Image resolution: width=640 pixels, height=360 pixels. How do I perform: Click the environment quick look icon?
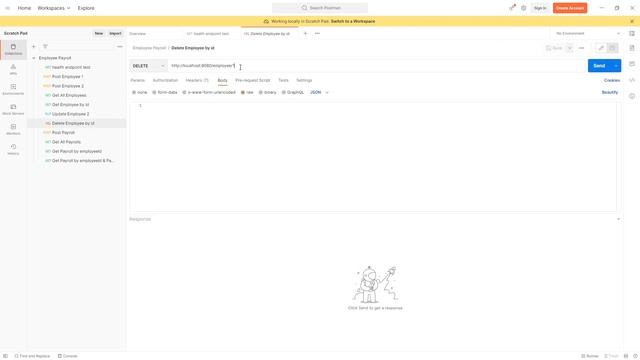[x=632, y=33]
